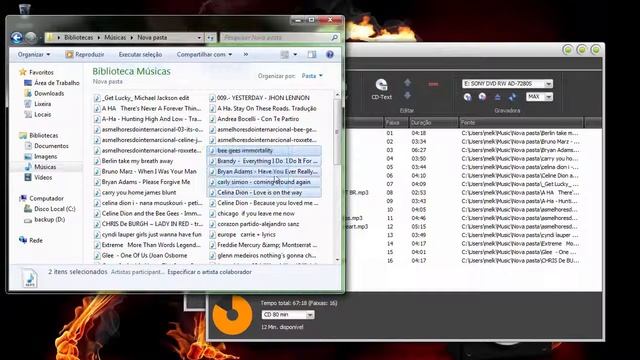Click the search magnifier icon in Explorer
The height and width of the screenshot is (360, 640).
tap(334, 38)
